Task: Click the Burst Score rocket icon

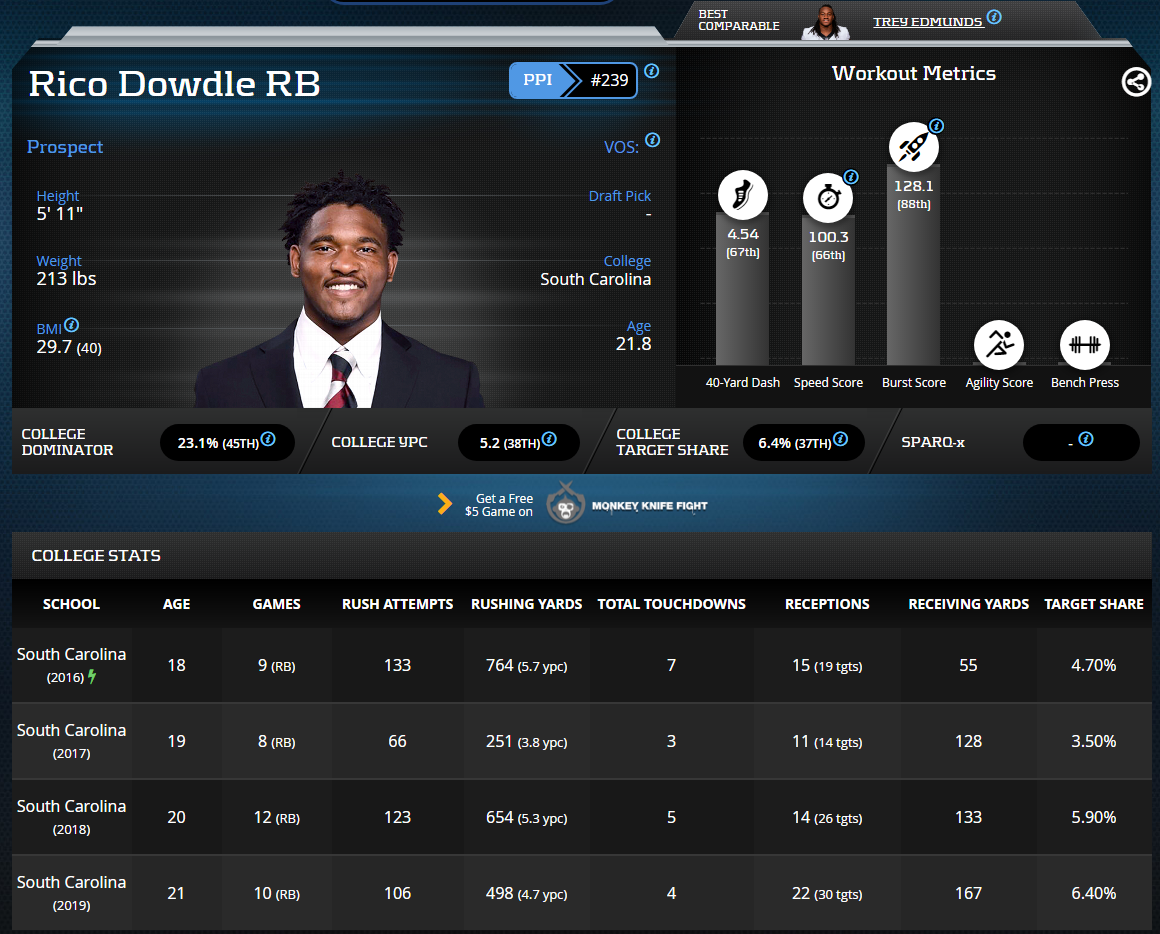Action: (914, 147)
